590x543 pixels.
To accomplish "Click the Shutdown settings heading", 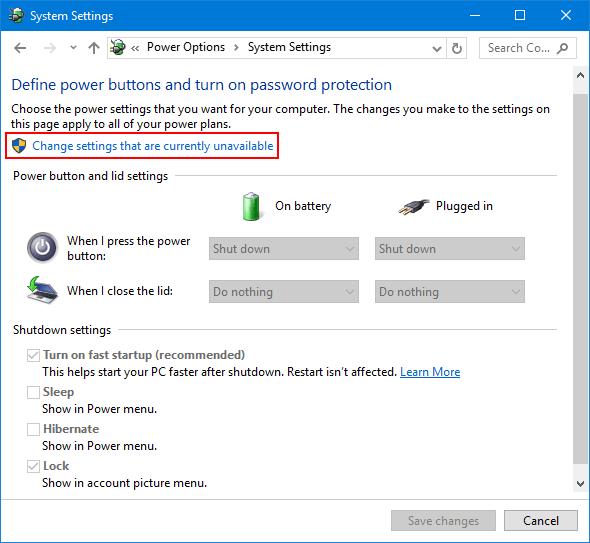I will pyautogui.click(x=62, y=330).
